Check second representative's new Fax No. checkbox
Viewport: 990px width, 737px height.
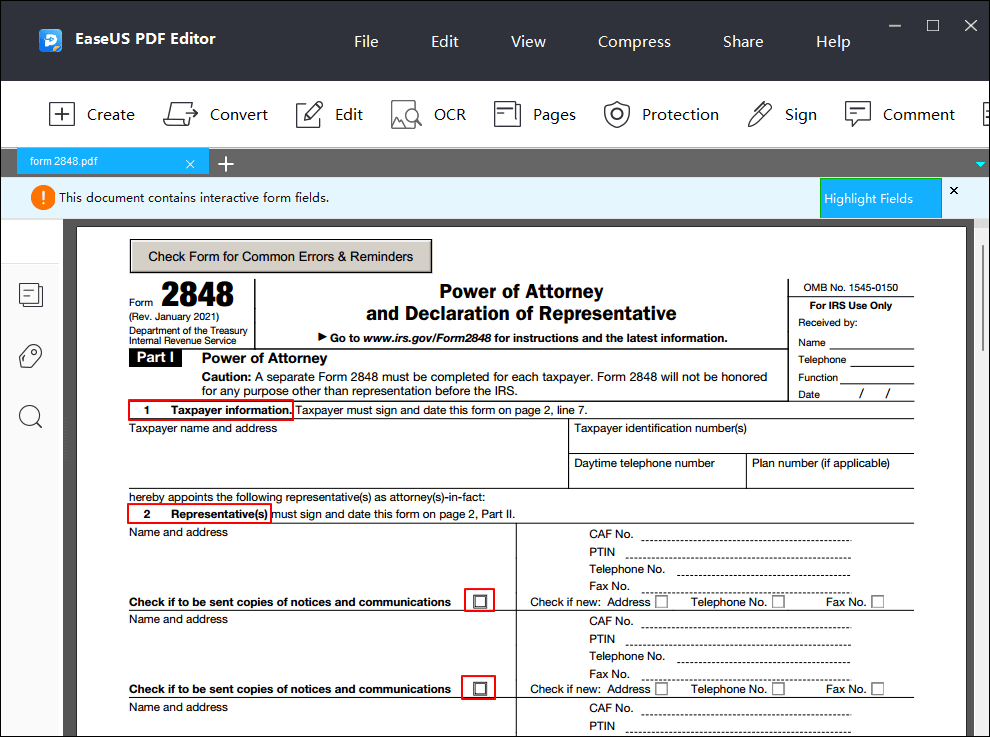tap(877, 689)
